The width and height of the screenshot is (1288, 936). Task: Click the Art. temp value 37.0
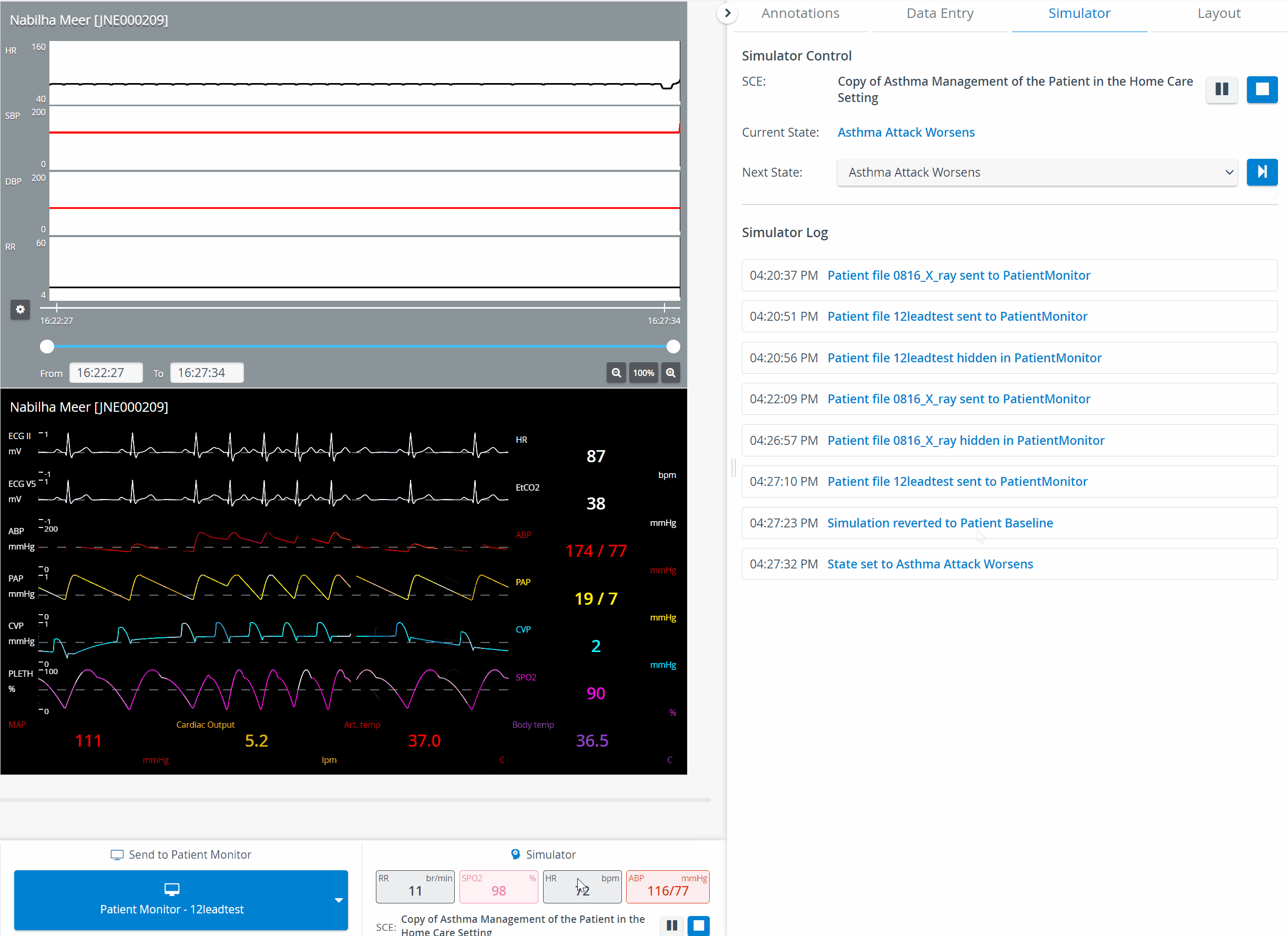pos(424,740)
